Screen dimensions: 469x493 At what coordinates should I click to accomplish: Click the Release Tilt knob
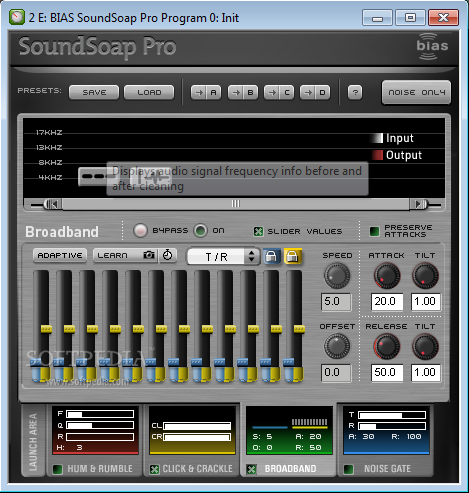coord(425,346)
